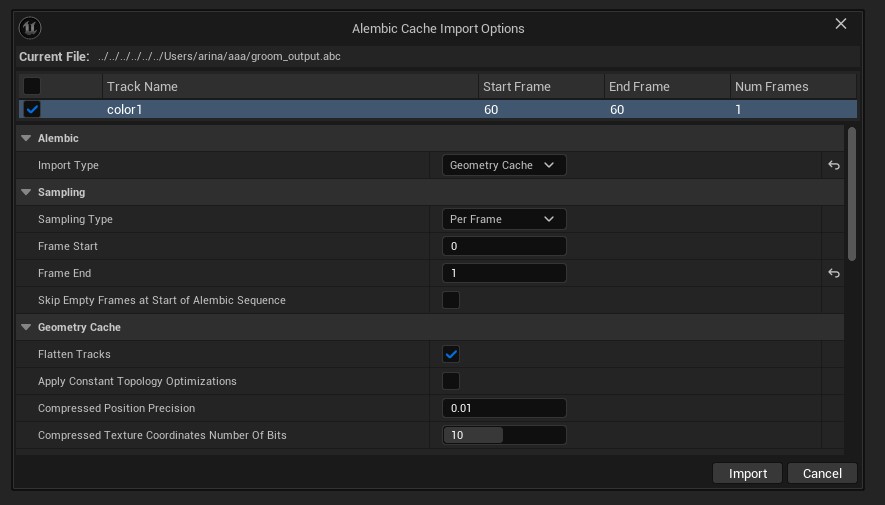Click the Unreal Engine logo icon
Image resolution: width=885 pixels, height=505 pixels.
coord(30,28)
